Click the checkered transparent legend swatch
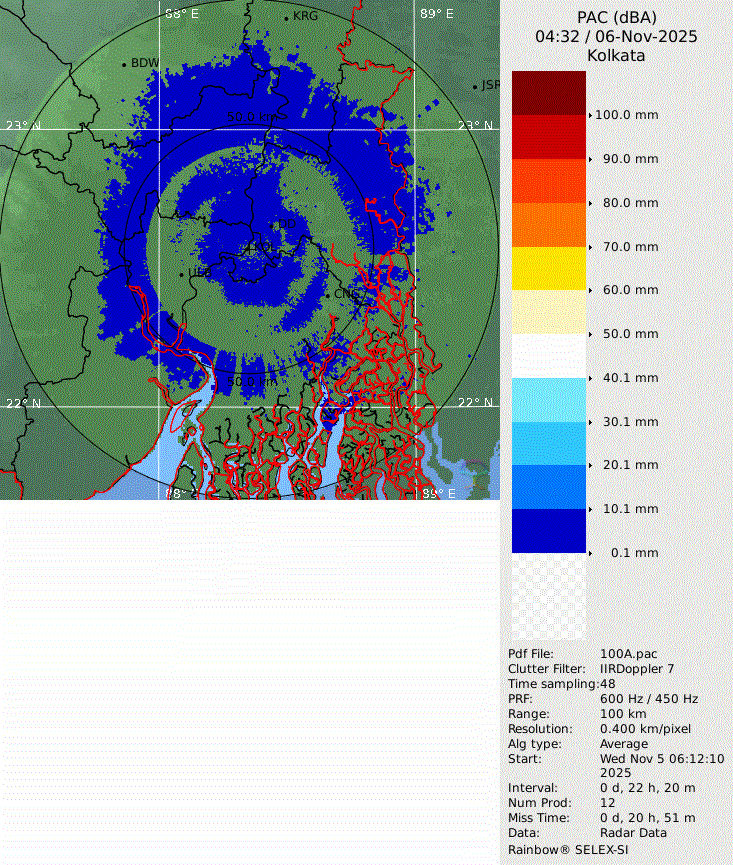 click(x=548, y=596)
